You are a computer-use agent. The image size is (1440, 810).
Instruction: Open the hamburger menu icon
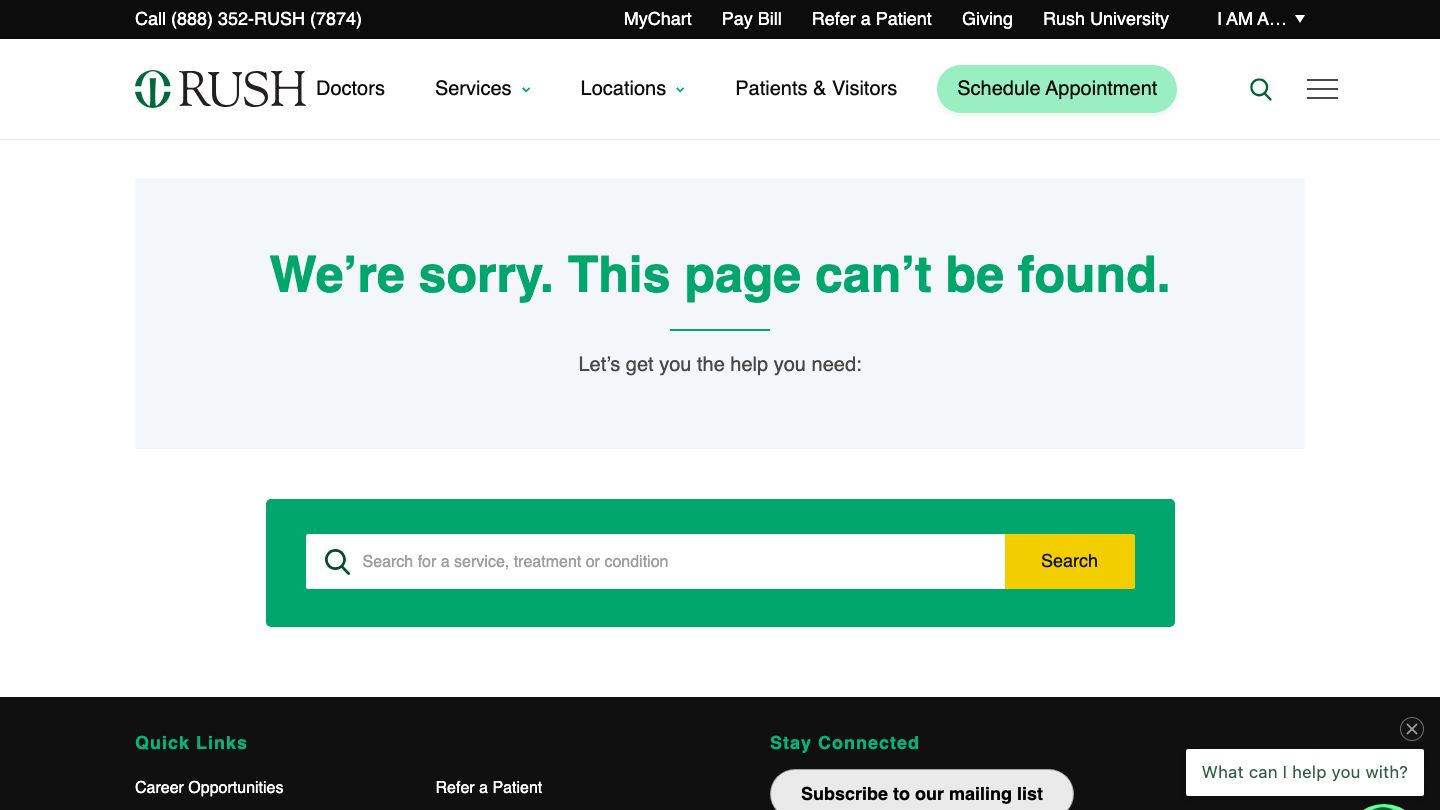pyautogui.click(x=1322, y=89)
